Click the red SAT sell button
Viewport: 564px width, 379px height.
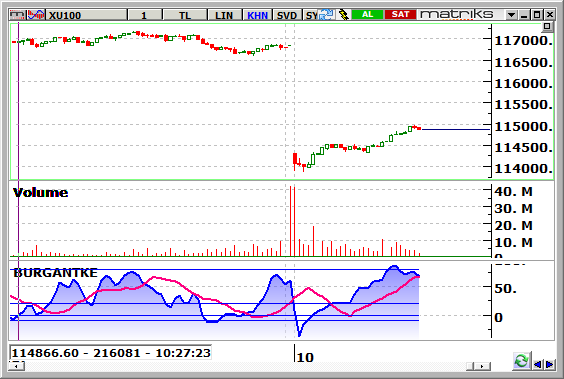[x=400, y=15]
